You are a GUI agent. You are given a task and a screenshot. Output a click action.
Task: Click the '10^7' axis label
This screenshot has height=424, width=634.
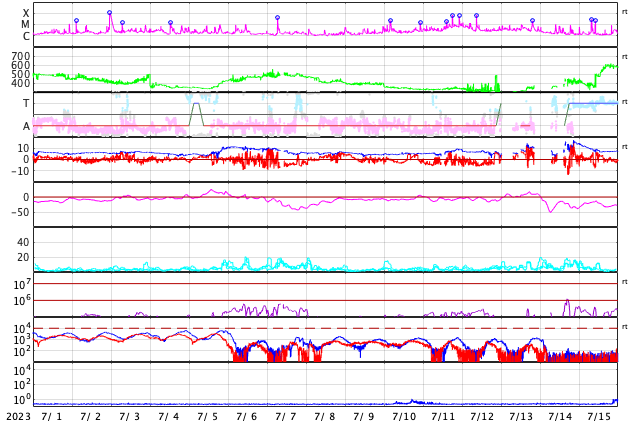coord(22,284)
